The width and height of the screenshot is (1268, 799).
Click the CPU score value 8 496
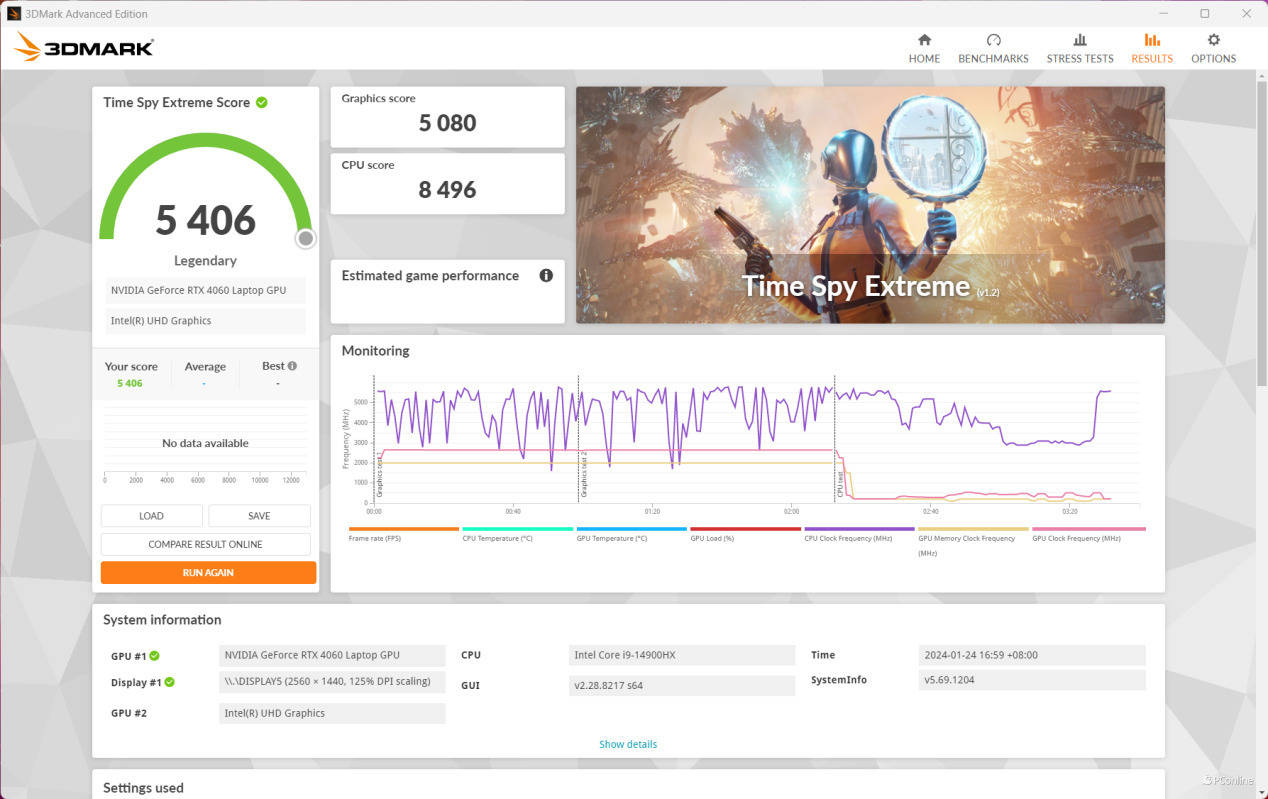(x=447, y=190)
